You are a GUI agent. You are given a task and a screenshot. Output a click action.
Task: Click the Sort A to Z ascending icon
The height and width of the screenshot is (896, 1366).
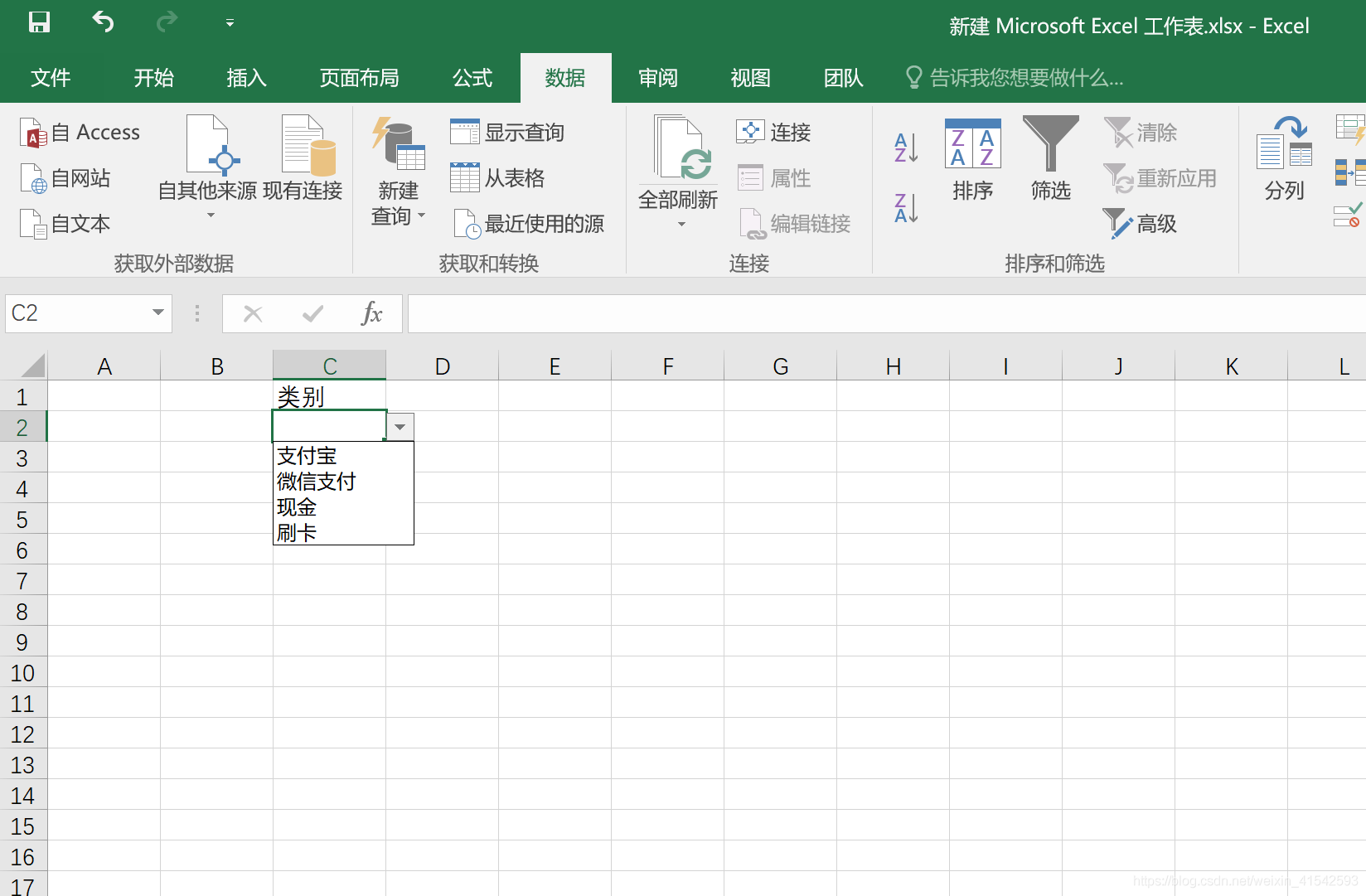coord(906,148)
